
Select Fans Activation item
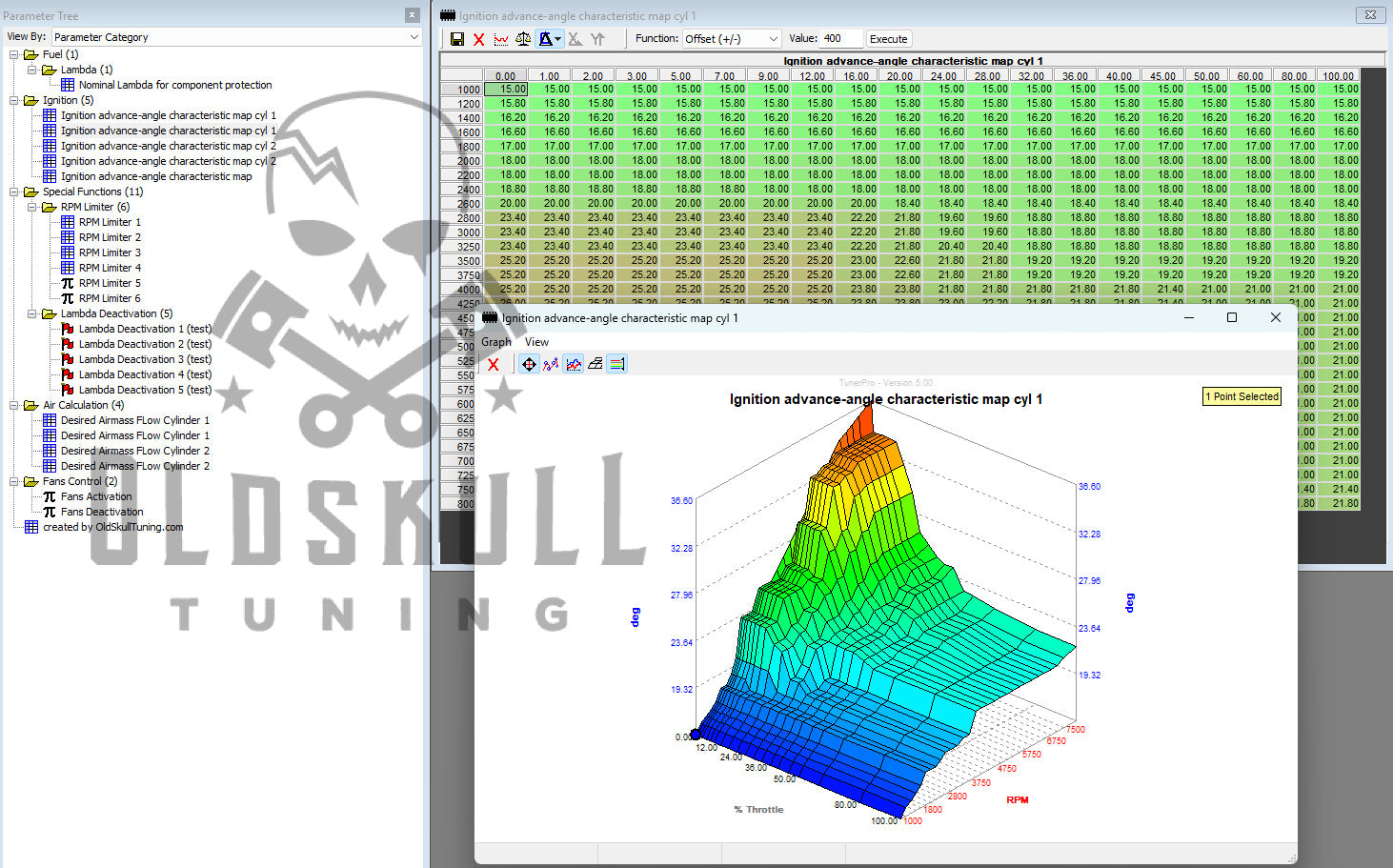tap(96, 496)
